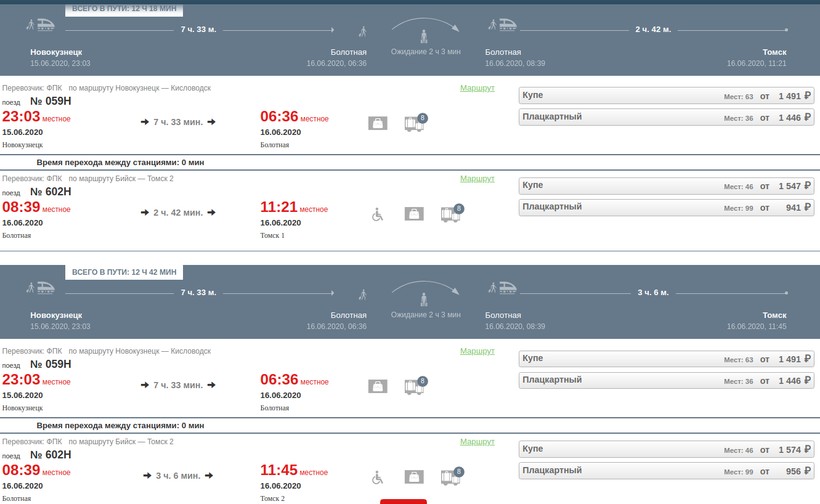Click train number 602Н departing to Томск 1
Screen dimensions: 820x504
51,191
